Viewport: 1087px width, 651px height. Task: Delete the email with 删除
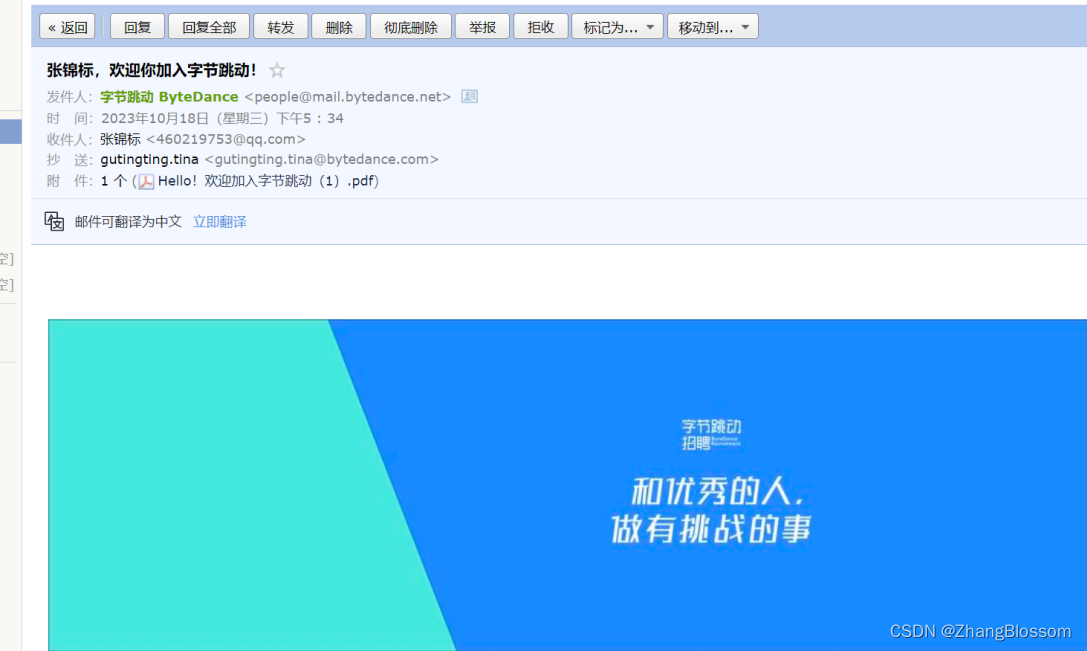point(339,27)
